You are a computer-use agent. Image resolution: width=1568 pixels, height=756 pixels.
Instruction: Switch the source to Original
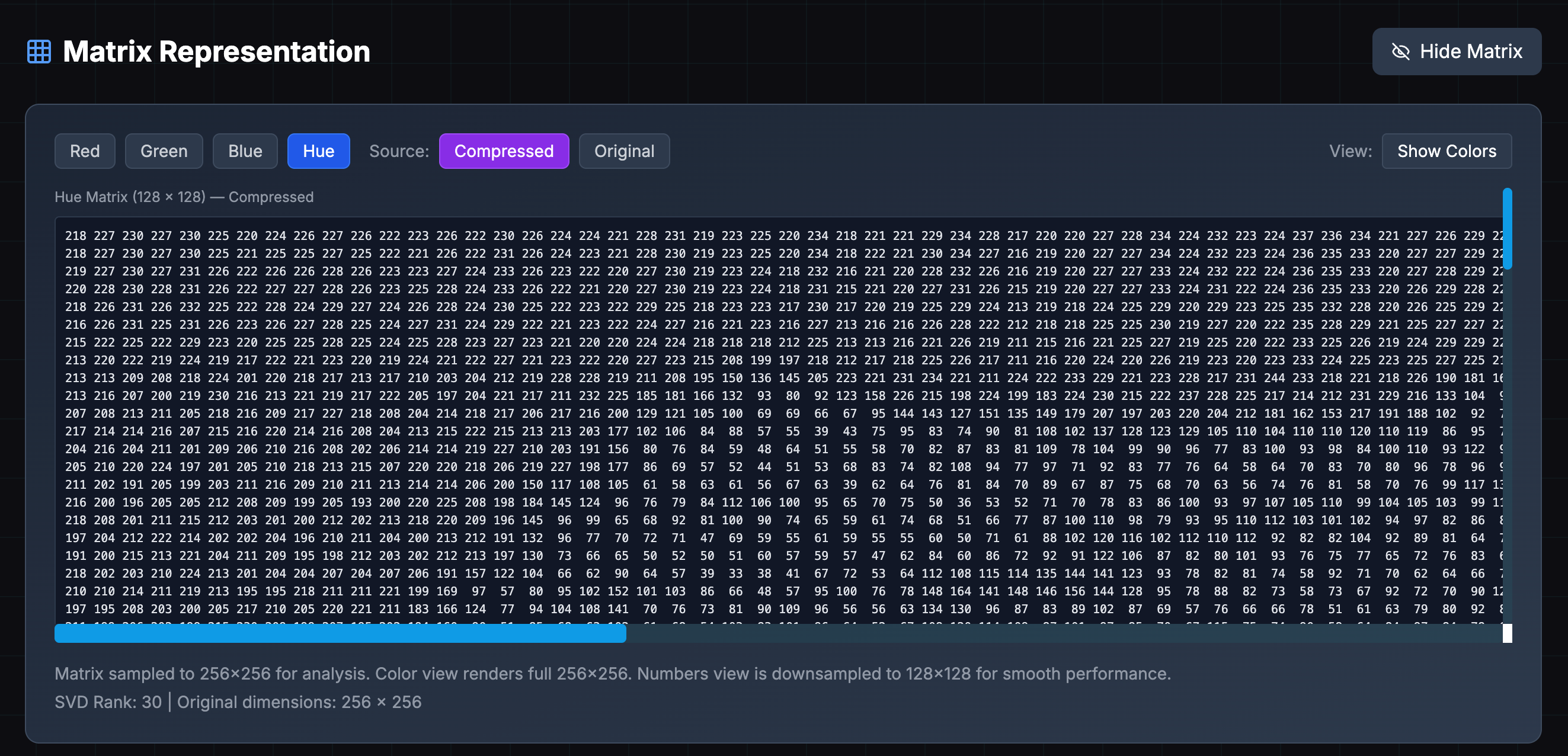point(624,151)
